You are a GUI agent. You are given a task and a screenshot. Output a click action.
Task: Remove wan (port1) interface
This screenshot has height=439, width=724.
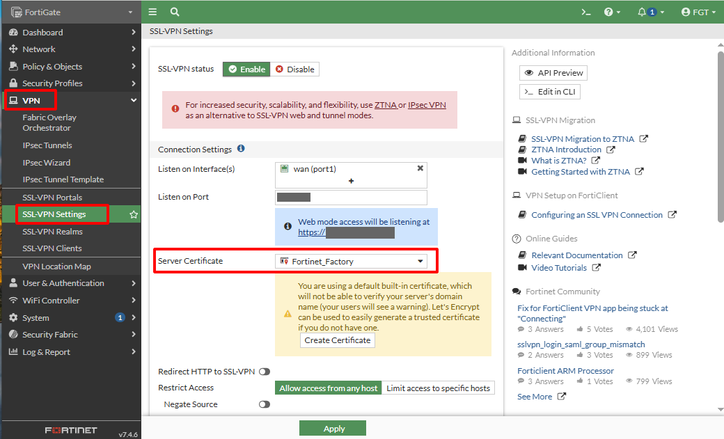point(420,168)
